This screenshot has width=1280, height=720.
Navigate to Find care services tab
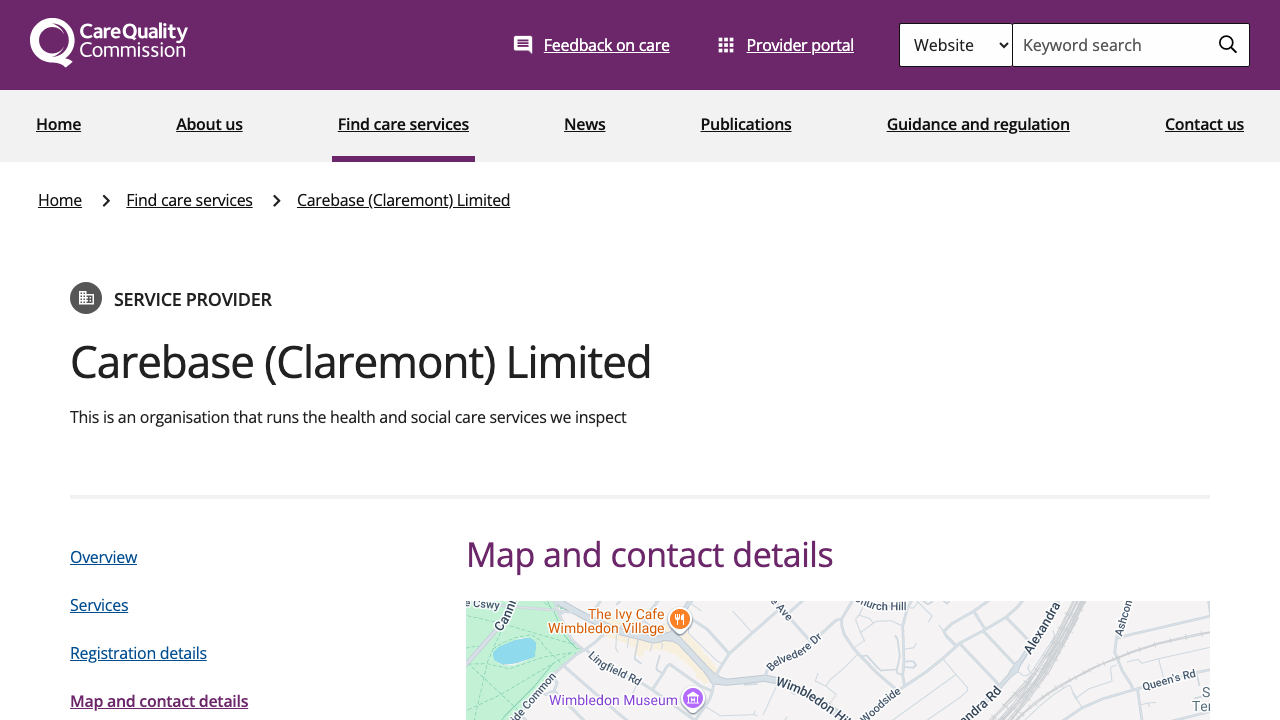click(403, 124)
